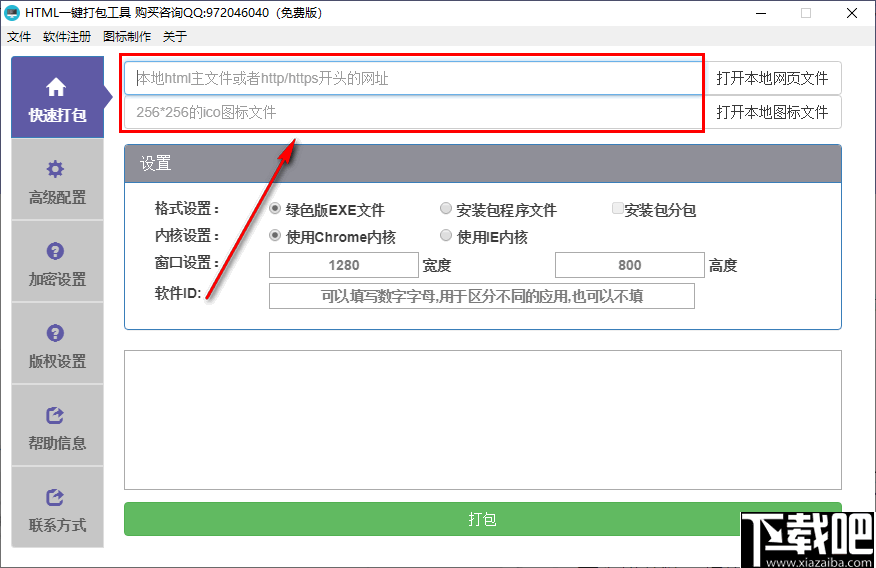The width and height of the screenshot is (876, 568).
Task: Open the 联系方式 sidebar tab
Action: coord(58,508)
